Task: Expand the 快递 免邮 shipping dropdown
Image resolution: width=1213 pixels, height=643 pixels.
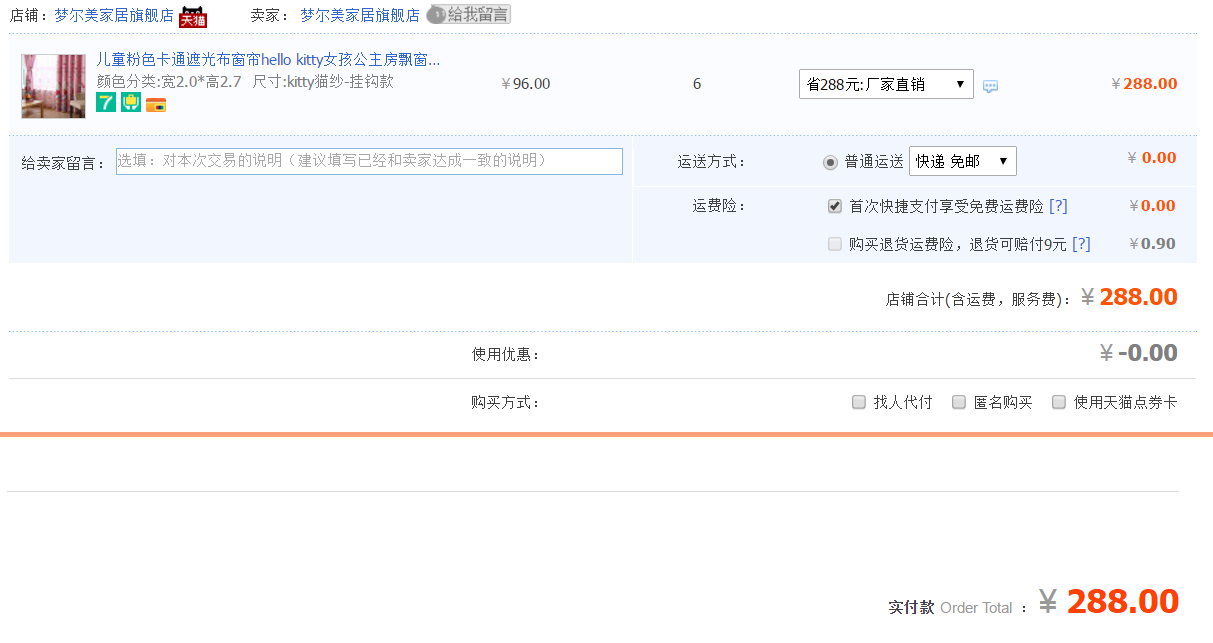Action: click(x=962, y=161)
